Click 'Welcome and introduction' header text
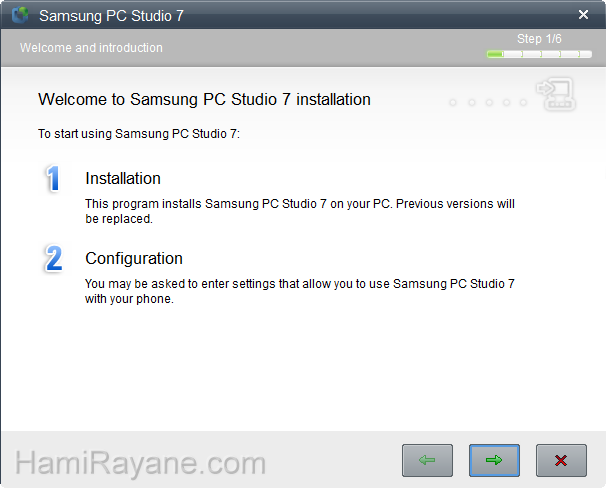Screen dimensions: 606x488 tap(91, 48)
